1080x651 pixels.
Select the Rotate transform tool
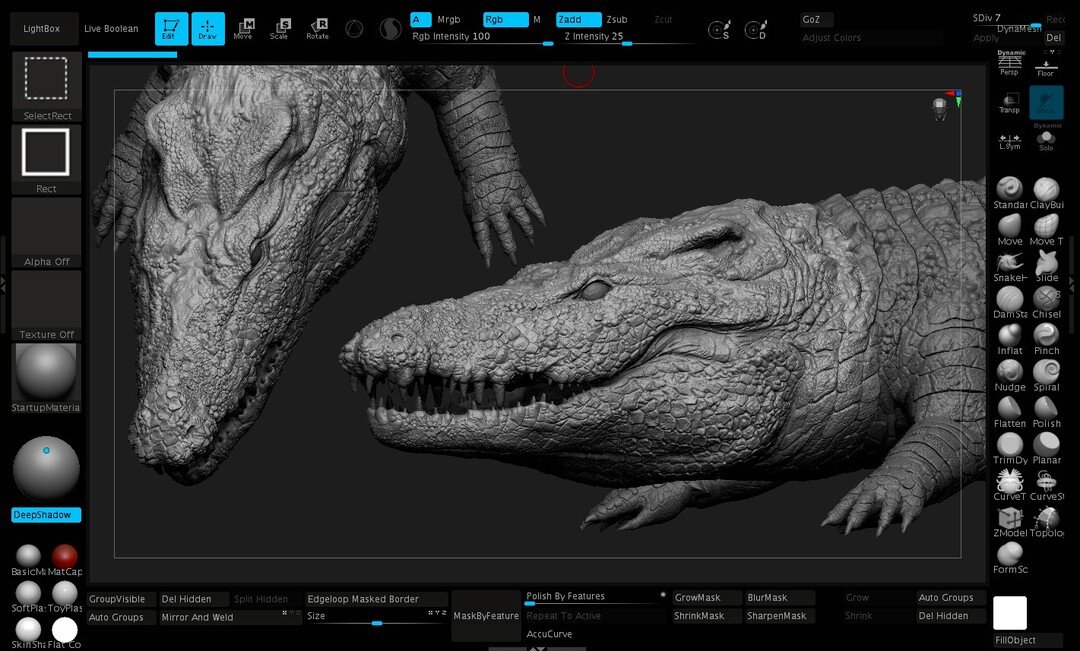pos(317,29)
